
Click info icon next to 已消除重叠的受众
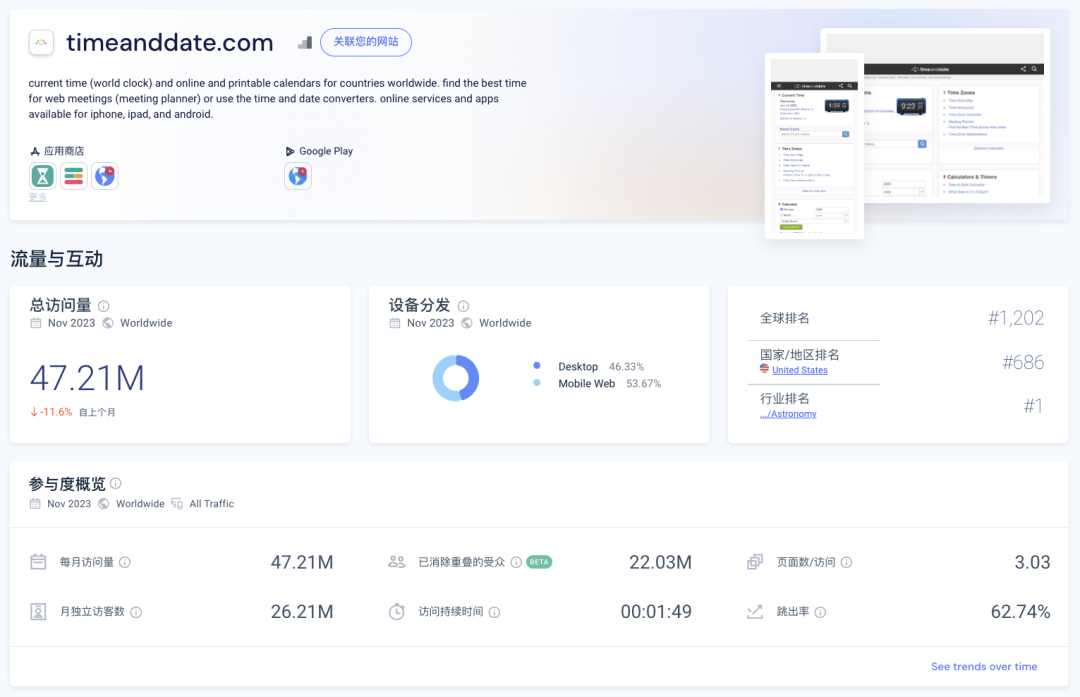pos(516,562)
